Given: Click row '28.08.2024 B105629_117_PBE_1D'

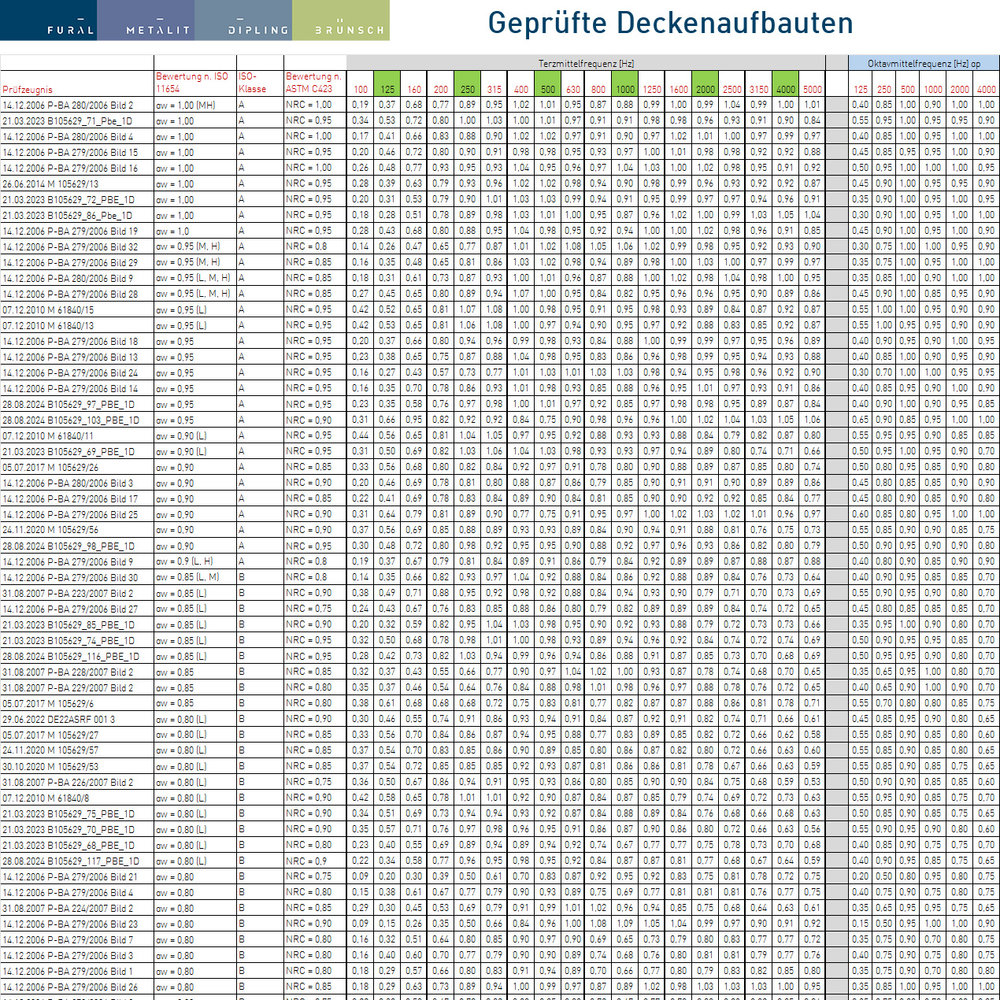Looking at the screenshot, I should tap(499, 860).
